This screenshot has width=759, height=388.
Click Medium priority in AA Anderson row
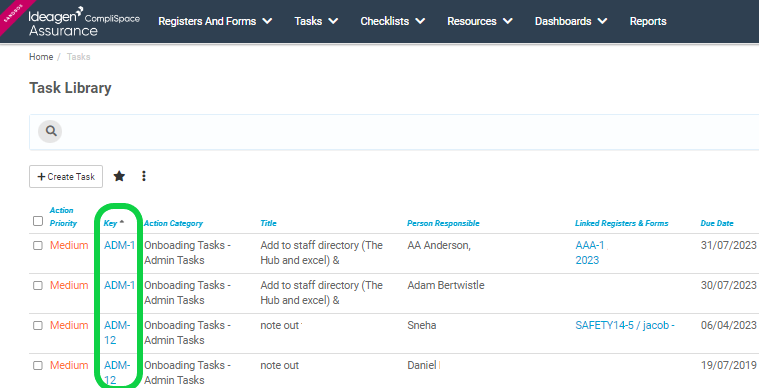69,245
